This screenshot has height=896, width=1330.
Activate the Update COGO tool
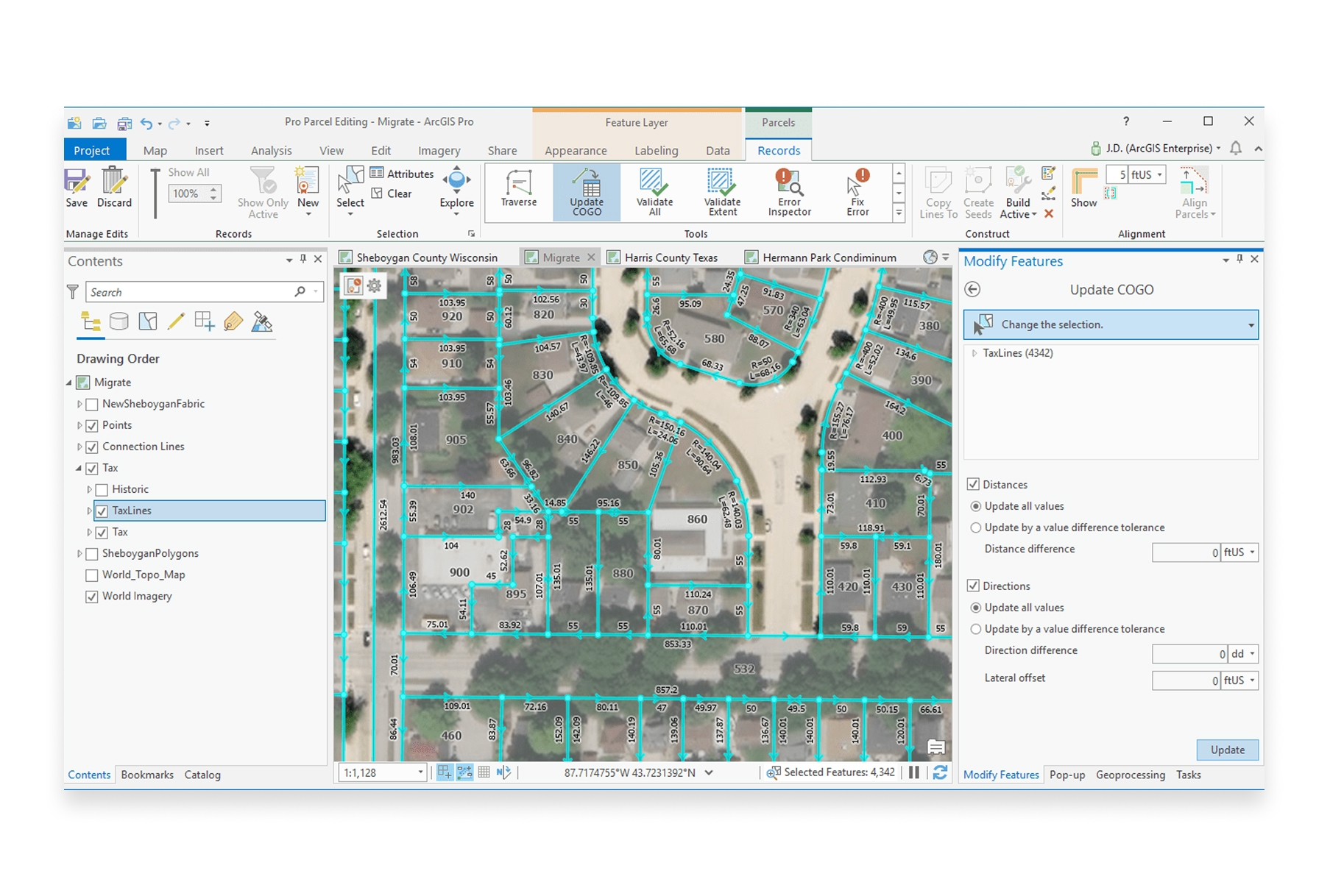pyautogui.click(x=587, y=191)
